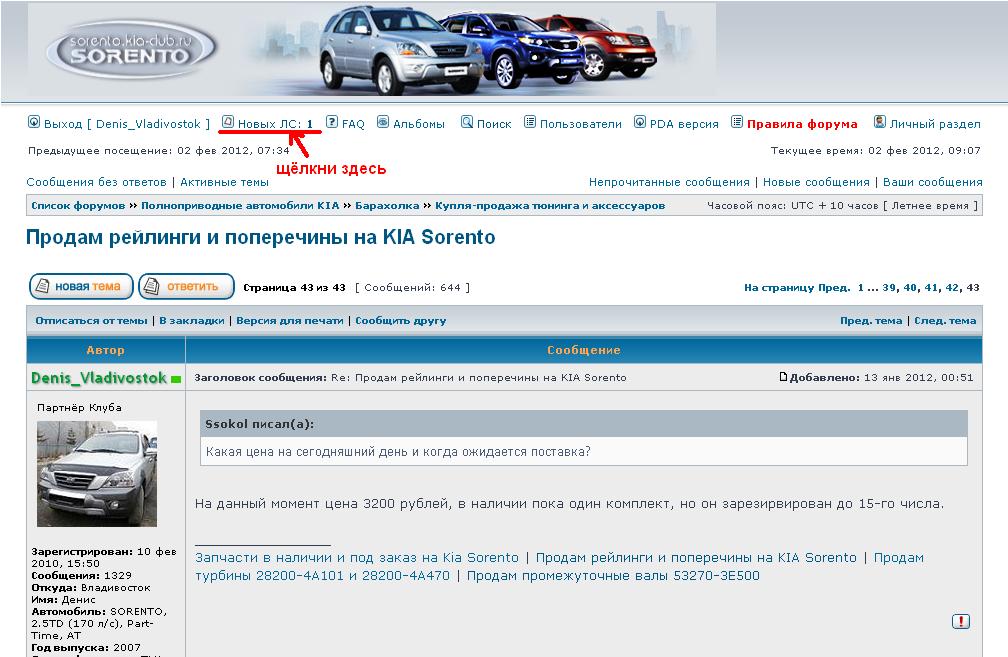Screen dimensions: 1008x657
Task: Click the Правила форума icon
Action: click(x=737, y=122)
